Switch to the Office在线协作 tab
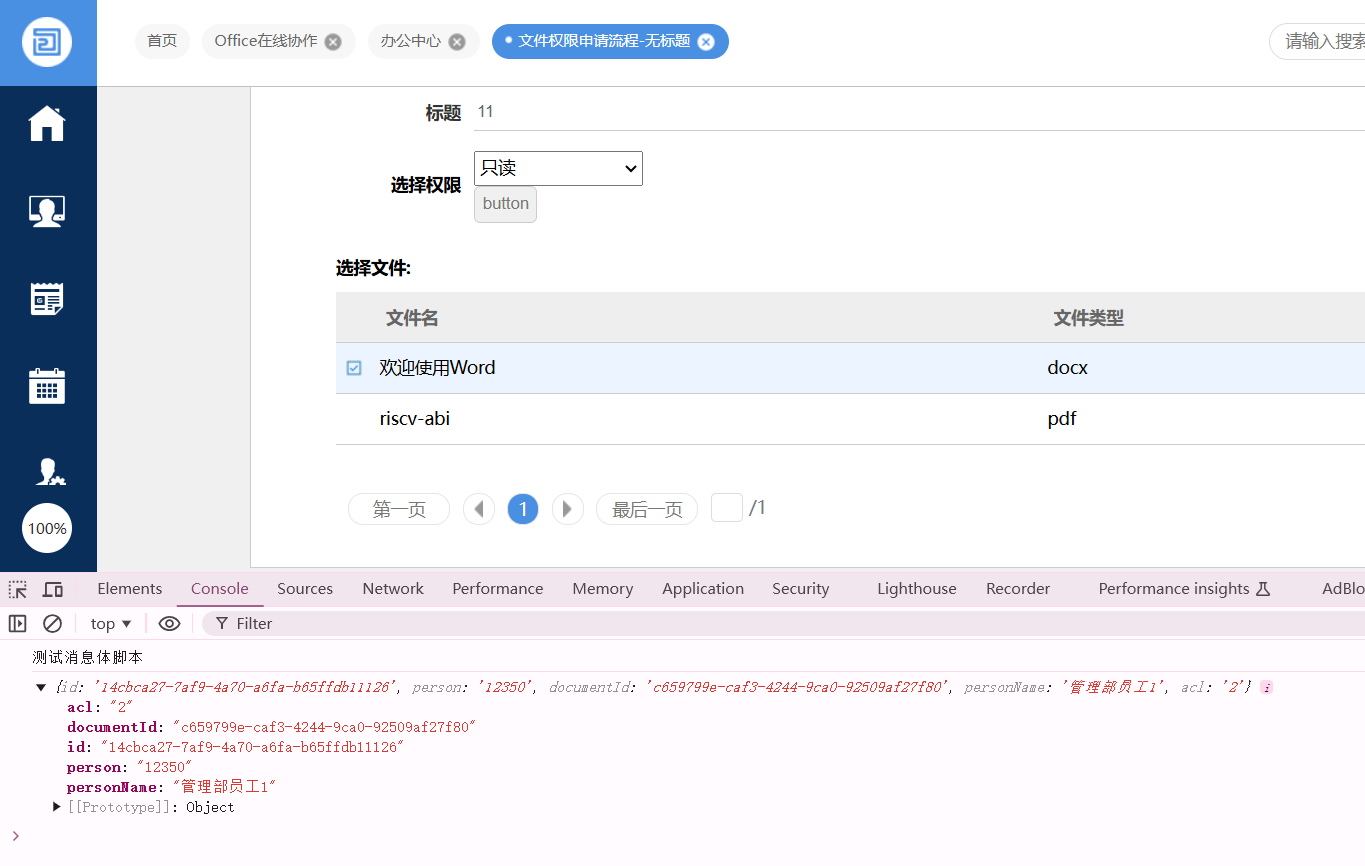The width and height of the screenshot is (1365, 866). [266, 42]
